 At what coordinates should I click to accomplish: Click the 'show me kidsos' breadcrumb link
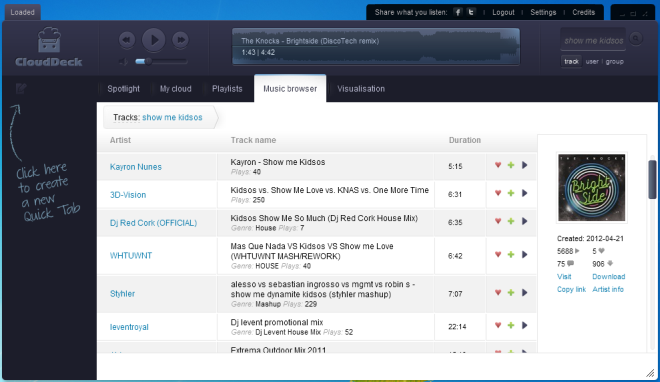172,117
